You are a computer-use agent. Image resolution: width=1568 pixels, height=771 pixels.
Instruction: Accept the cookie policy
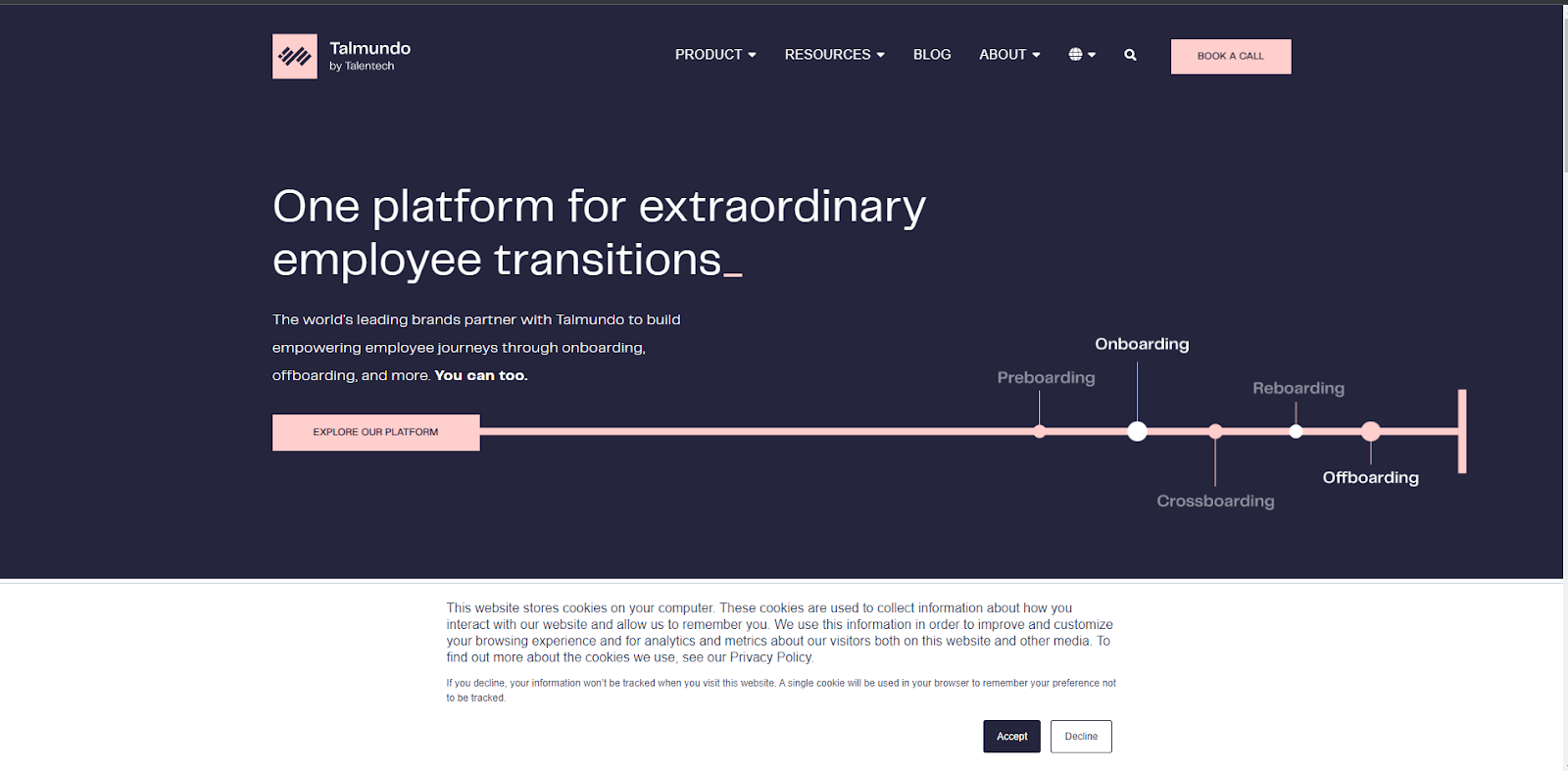coord(1011,737)
